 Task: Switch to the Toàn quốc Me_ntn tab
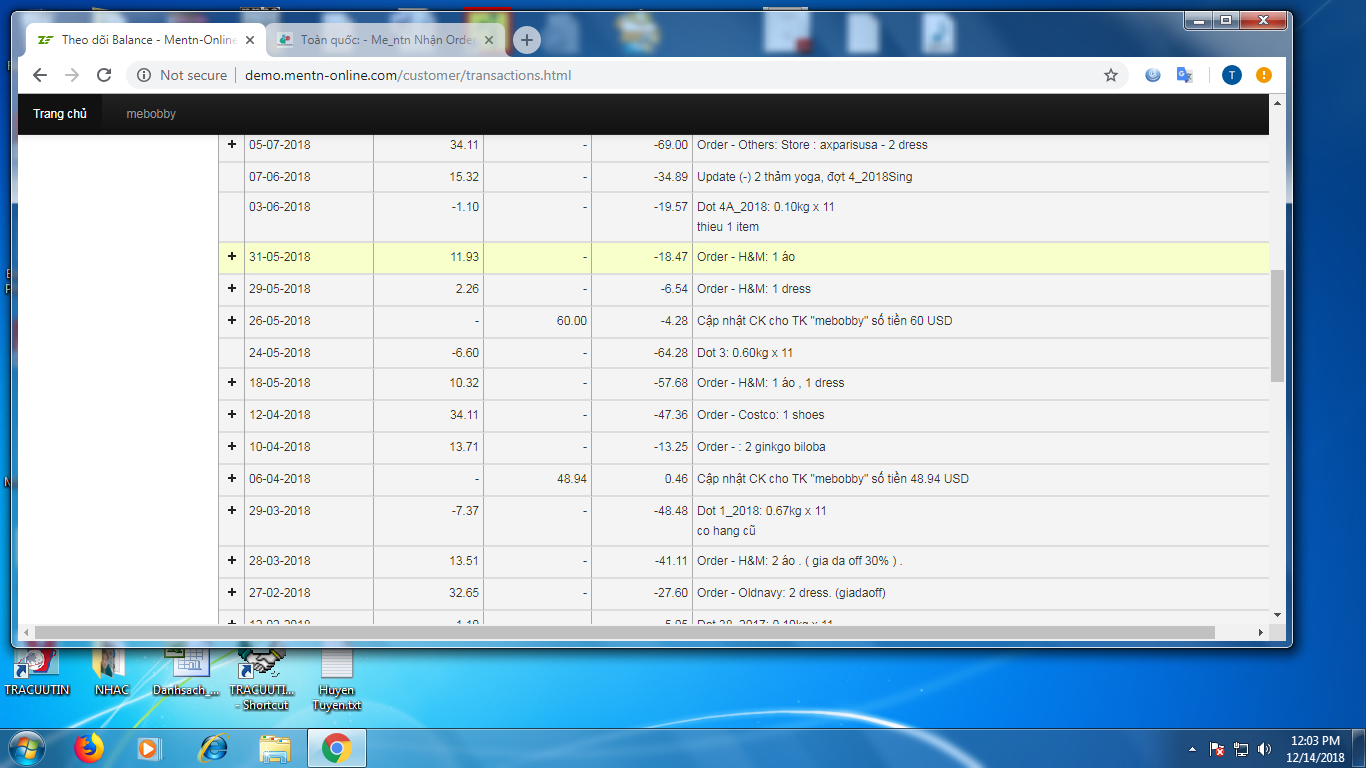[x=385, y=40]
